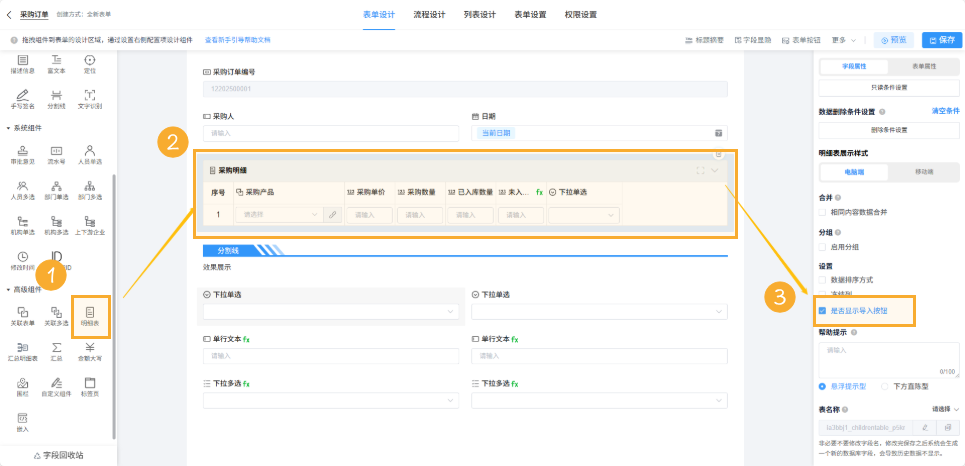Select the 汇总 sigma component
965x466 pixels.
tap(56, 351)
